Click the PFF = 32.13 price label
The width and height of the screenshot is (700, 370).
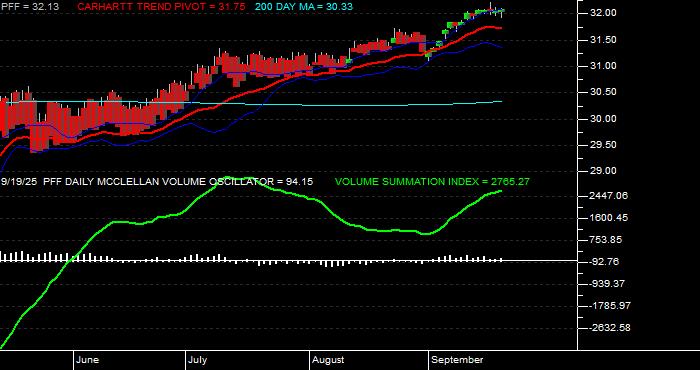30,7
